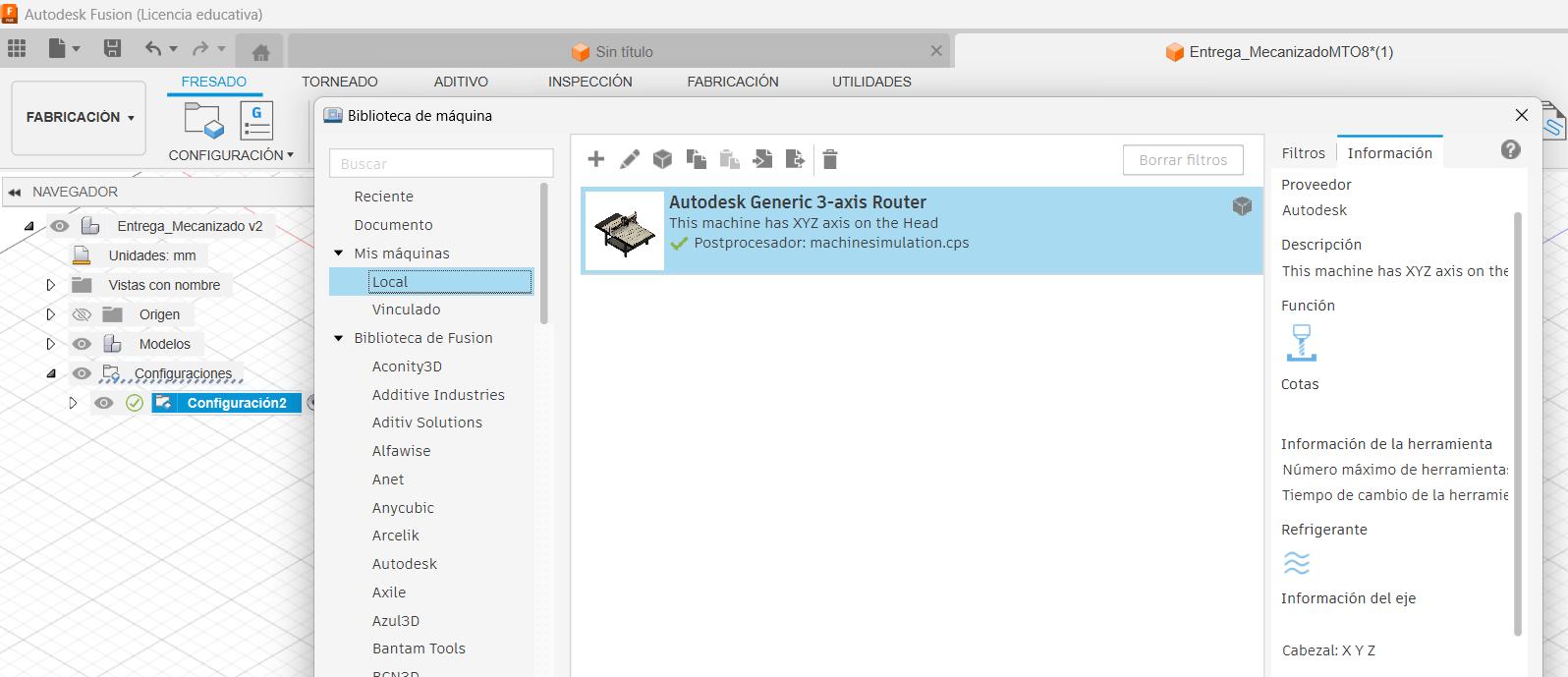Open the data panel grid icon
1568x677 pixels.
[x=17, y=48]
